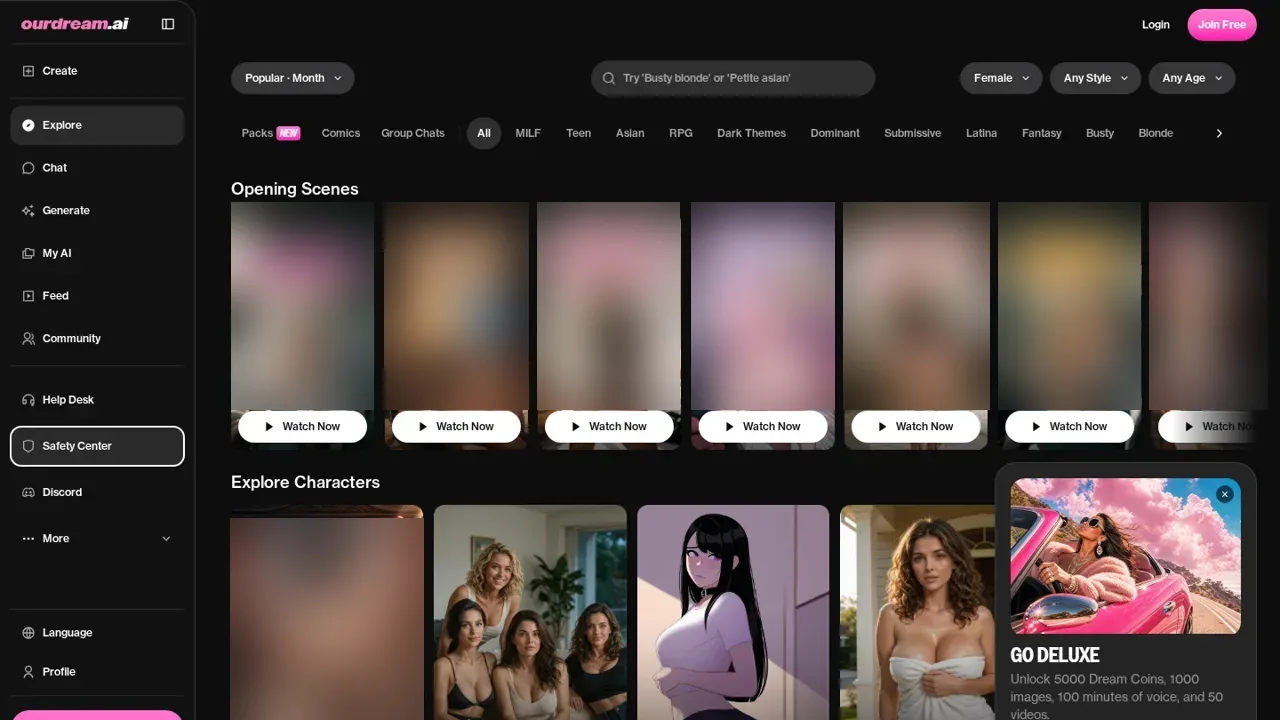Click the Login link
The image size is (1280, 720).
tap(1156, 25)
